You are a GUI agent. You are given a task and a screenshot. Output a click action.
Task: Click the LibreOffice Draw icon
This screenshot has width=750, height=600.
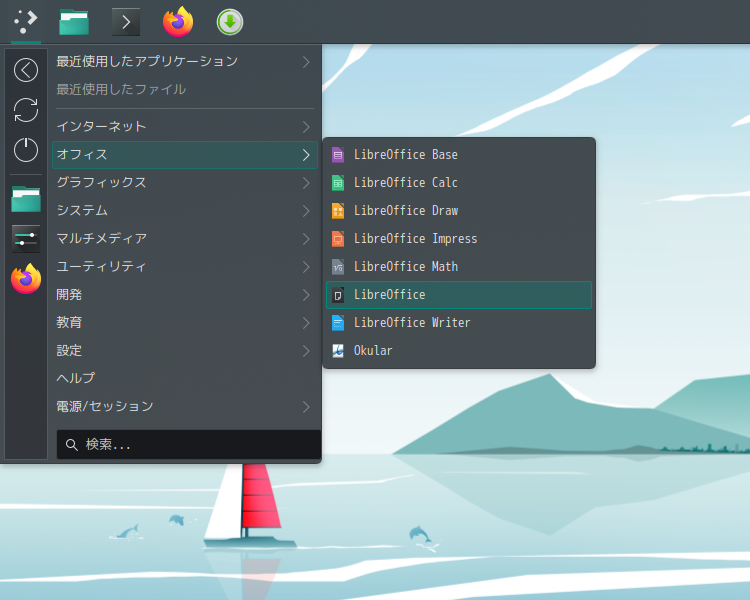(x=338, y=211)
